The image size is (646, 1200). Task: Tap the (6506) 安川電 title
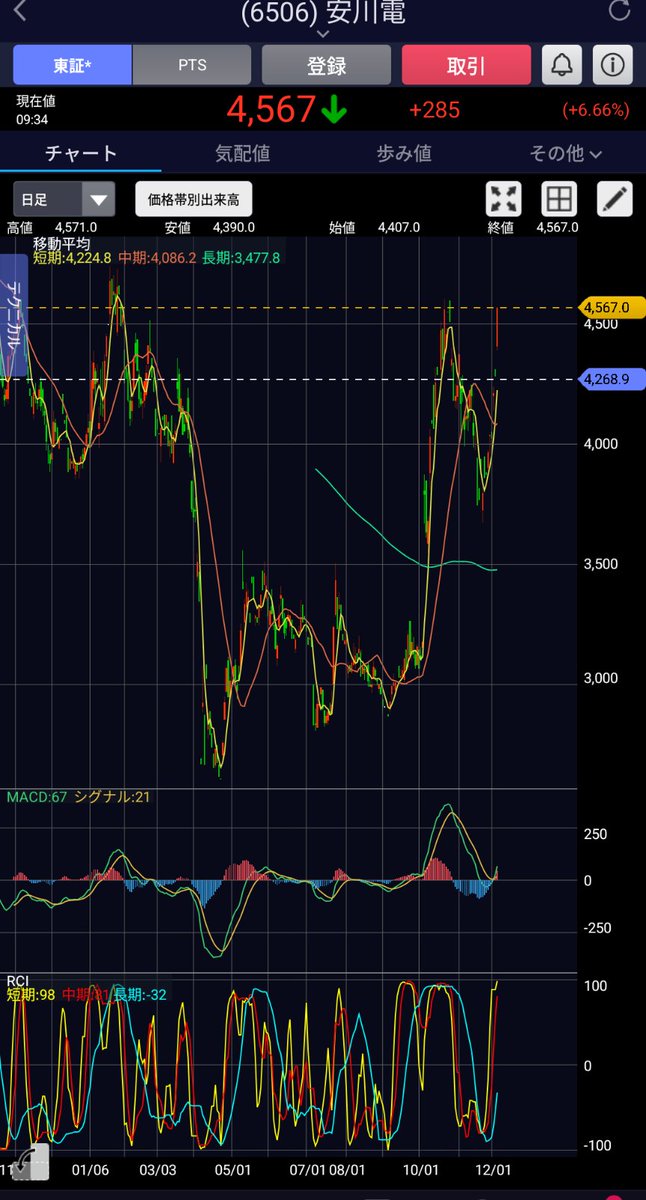[x=323, y=12]
